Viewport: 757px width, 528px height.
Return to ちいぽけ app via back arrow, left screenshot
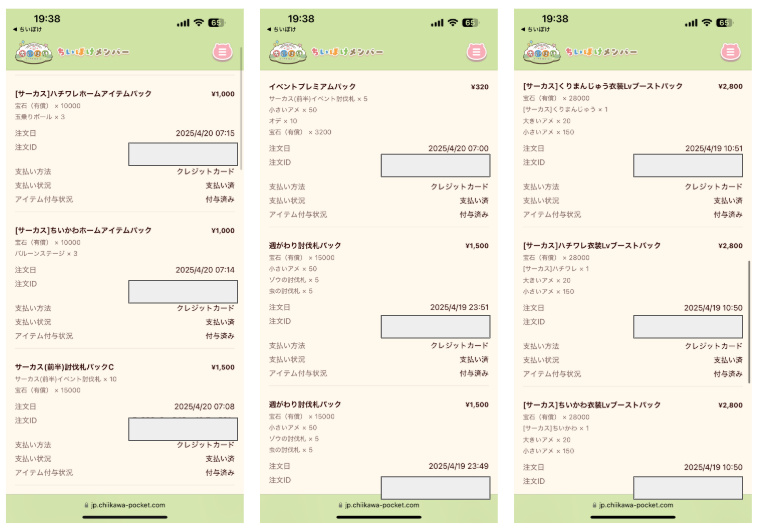[x=27, y=29]
